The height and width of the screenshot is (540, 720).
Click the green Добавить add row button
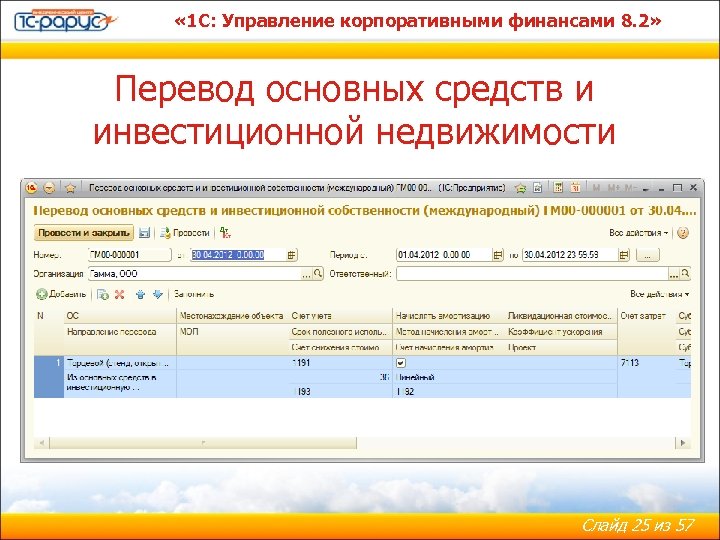[x=61, y=294]
